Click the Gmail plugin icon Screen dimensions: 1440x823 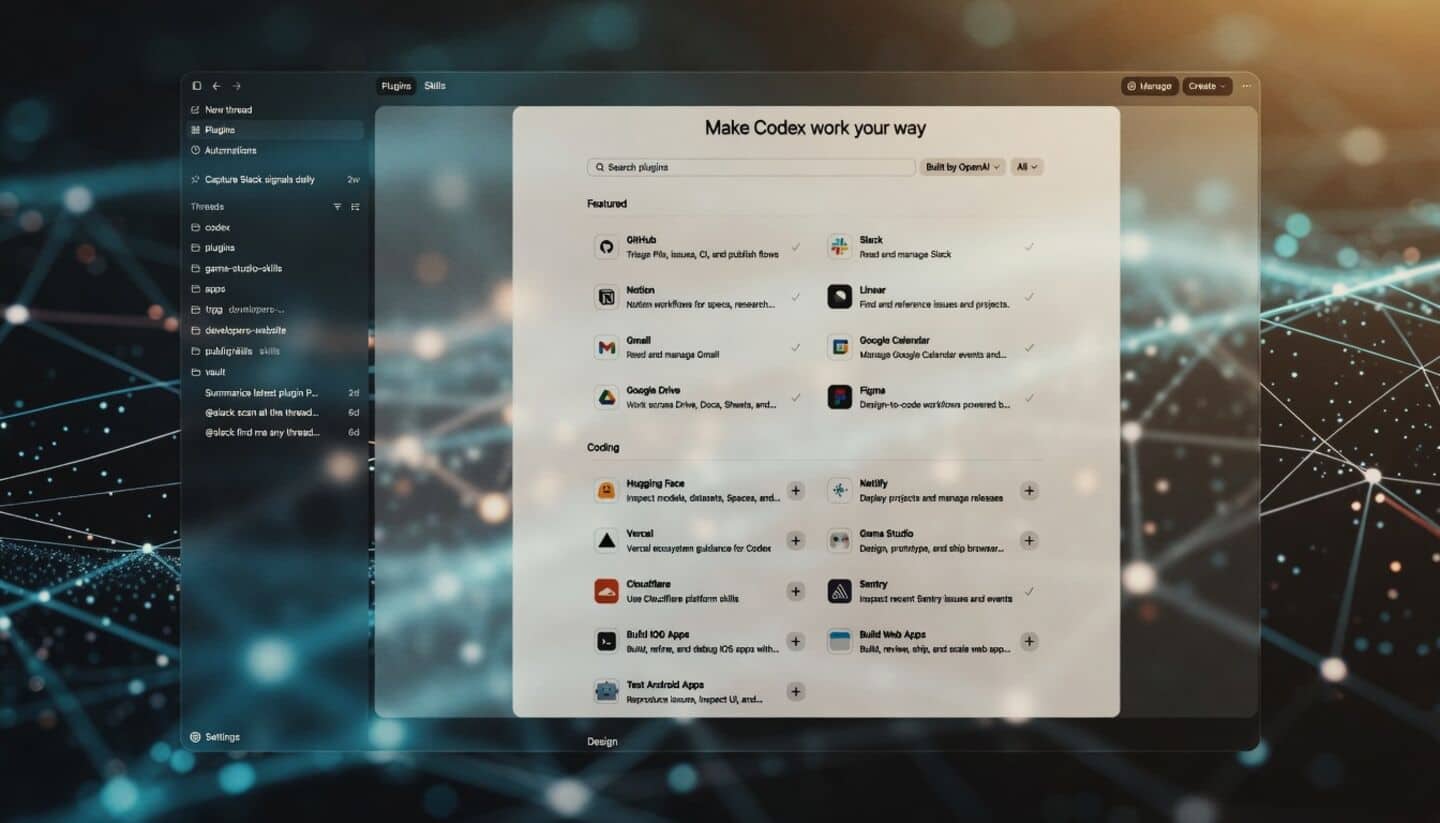click(x=606, y=347)
